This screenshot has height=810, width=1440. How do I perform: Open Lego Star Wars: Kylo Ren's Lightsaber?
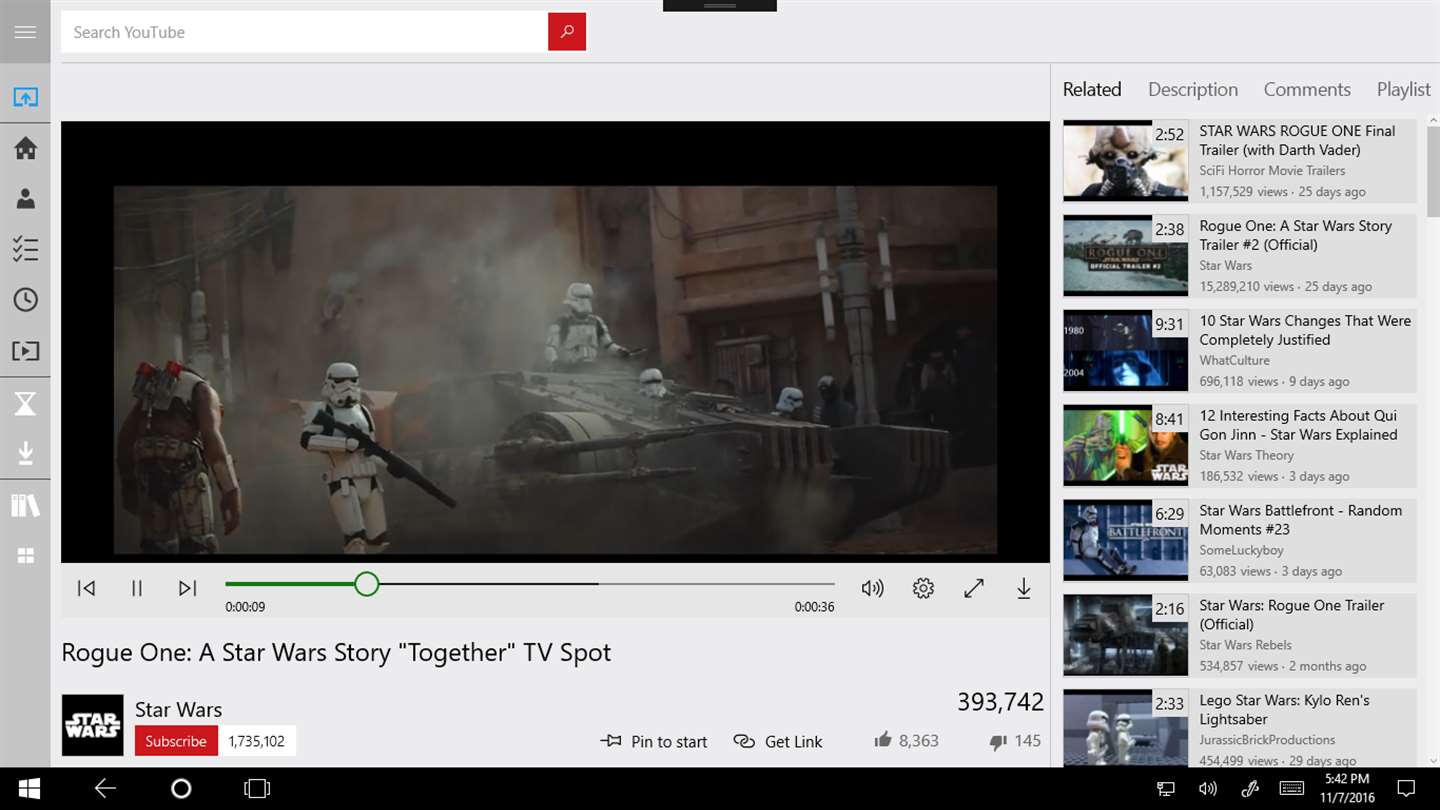1240,728
